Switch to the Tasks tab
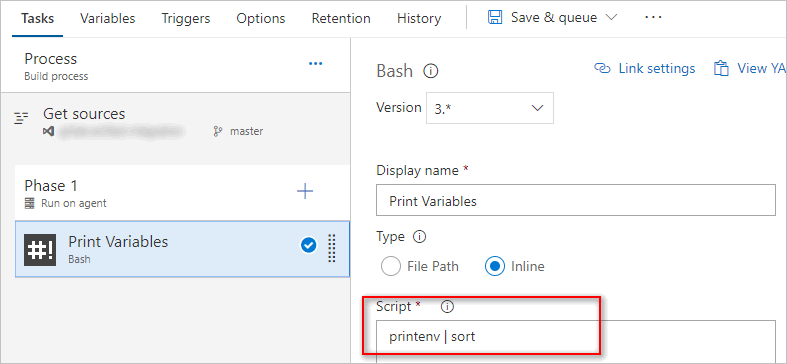Viewport: 787px width, 364px height. coord(38,19)
